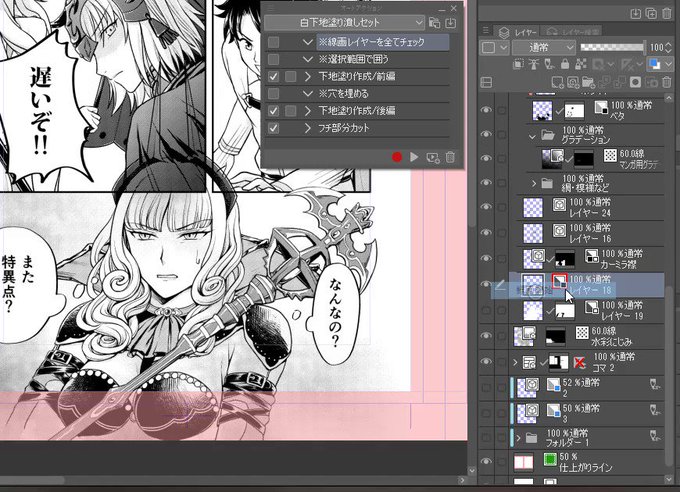Collapse the ※線画レイヤーを全てチェック action
680x492 pixels.
[307, 42]
